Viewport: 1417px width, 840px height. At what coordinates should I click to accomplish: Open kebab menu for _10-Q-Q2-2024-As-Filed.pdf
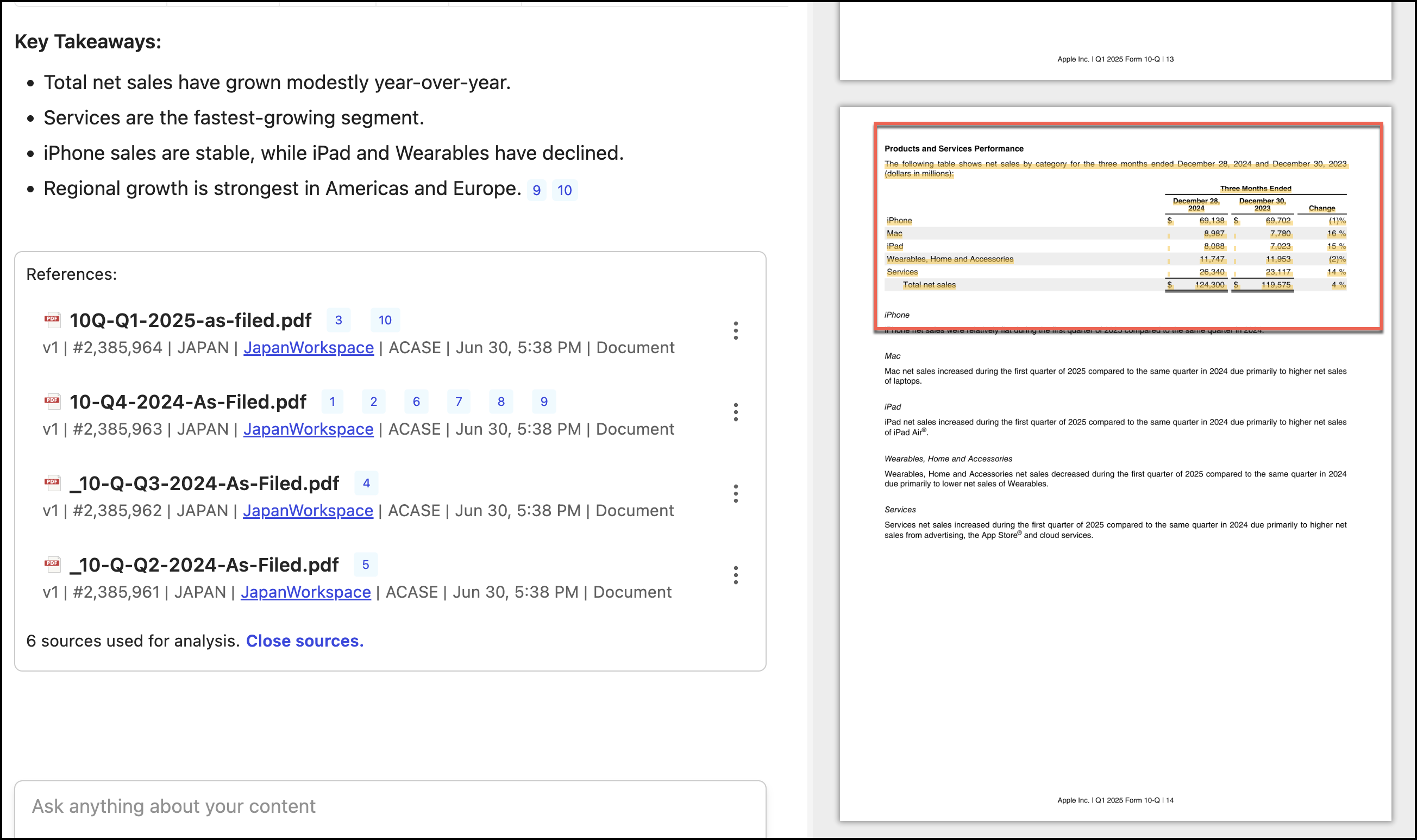(735, 575)
